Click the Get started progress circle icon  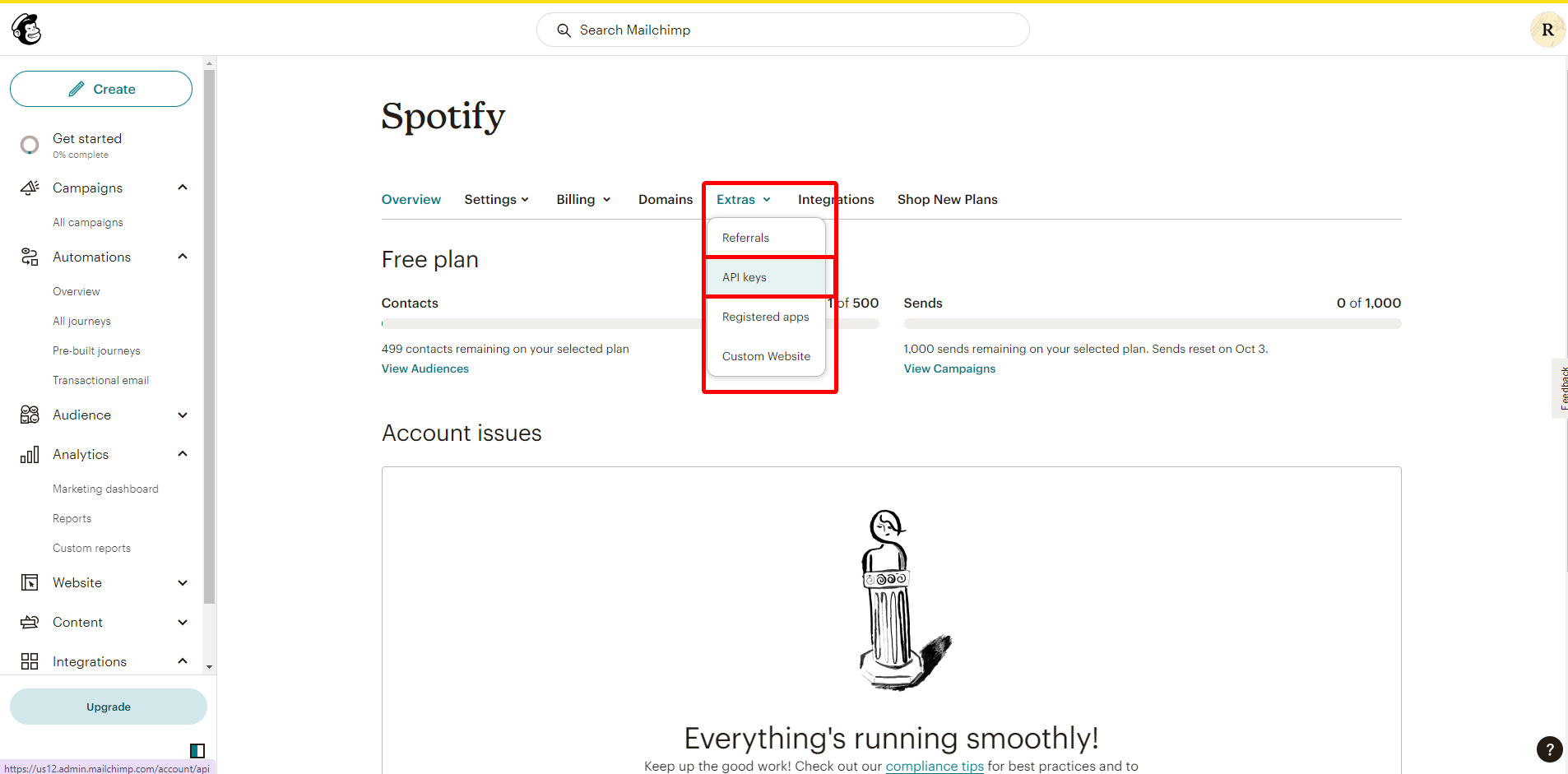[30, 146]
